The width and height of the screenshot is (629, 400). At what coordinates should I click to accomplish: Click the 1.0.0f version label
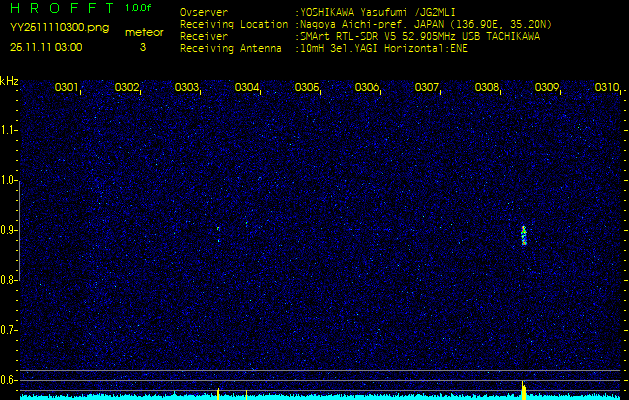tap(139, 8)
